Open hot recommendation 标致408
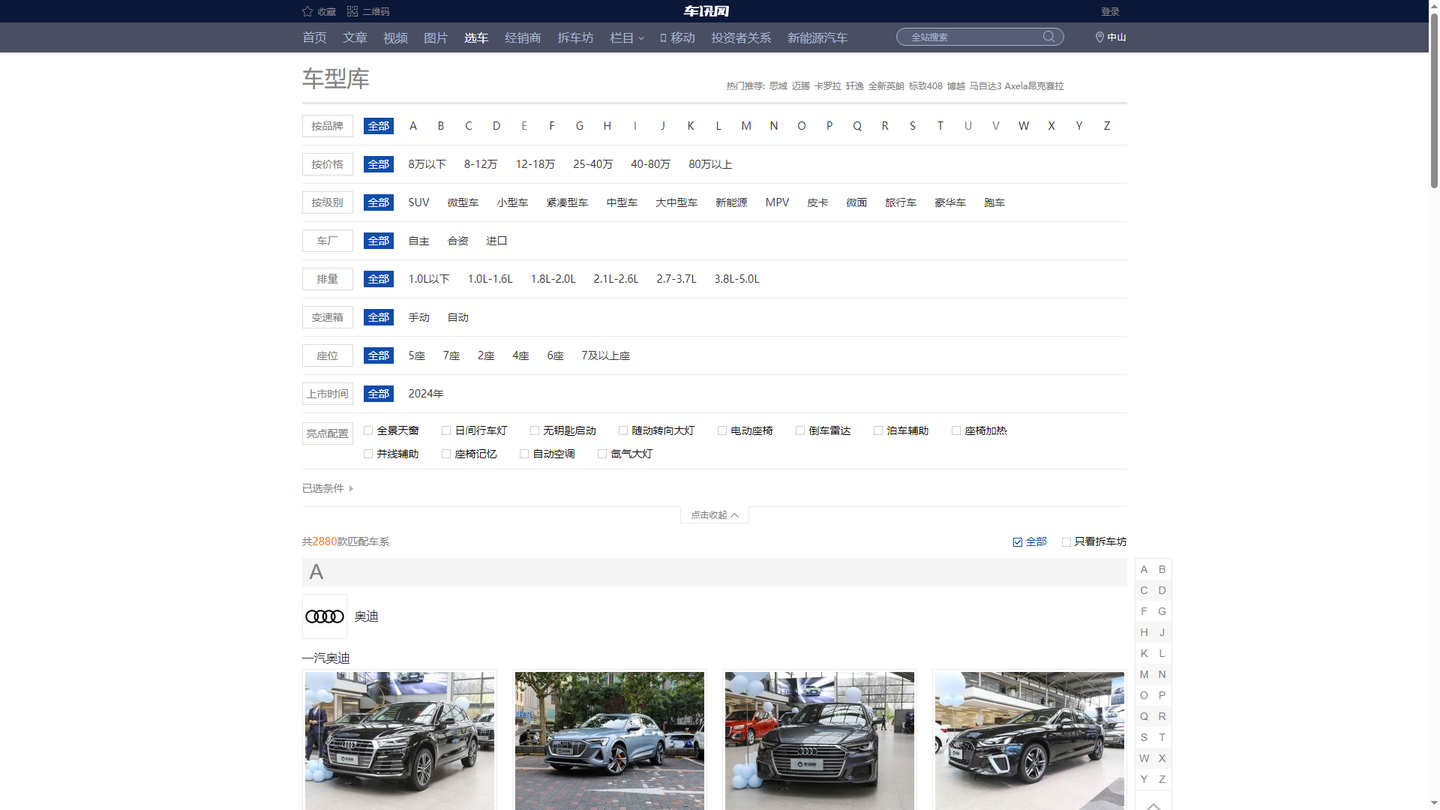Screen dimensions: 1440x810 [925, 86]
